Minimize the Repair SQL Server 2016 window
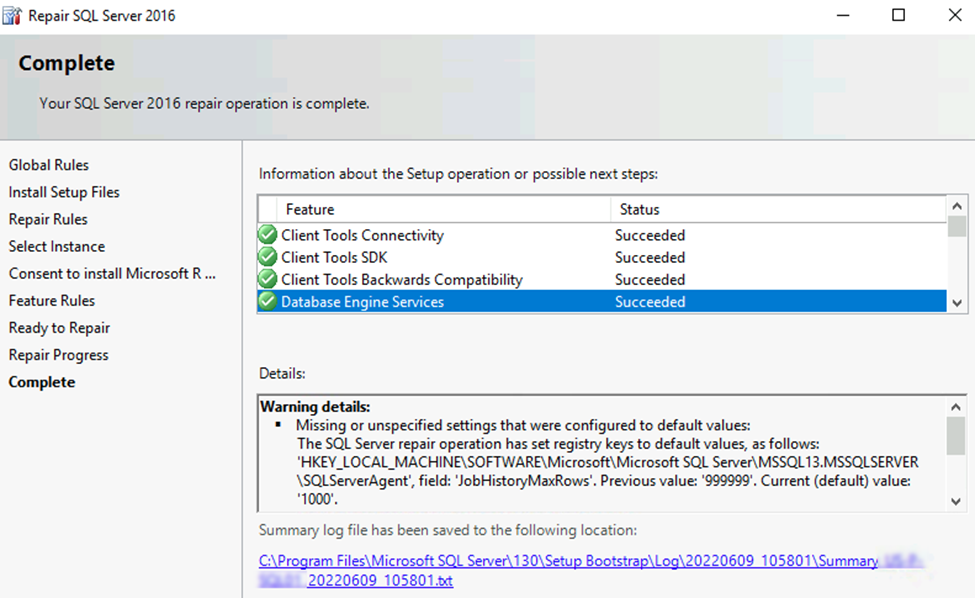 click(x=843, y=15)
